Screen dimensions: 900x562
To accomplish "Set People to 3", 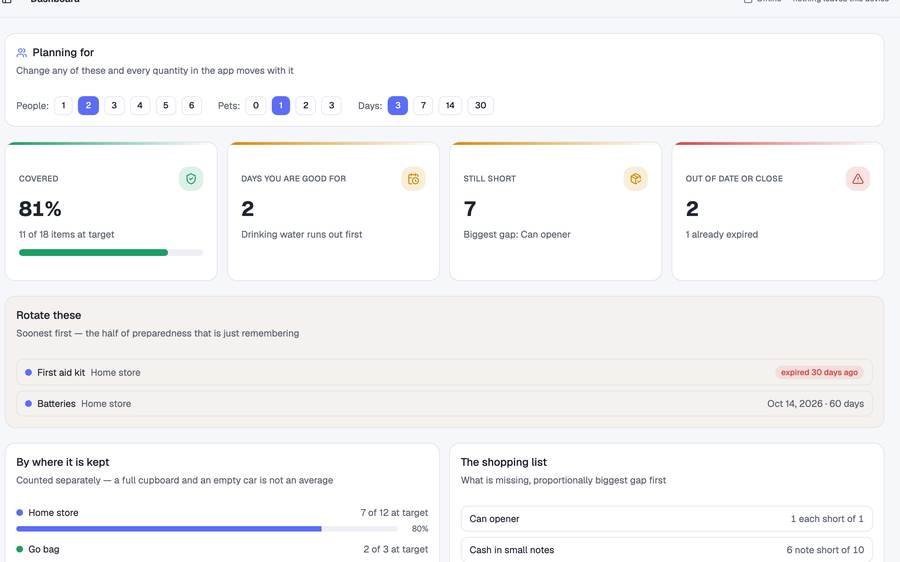I will [x=114, y=106].
